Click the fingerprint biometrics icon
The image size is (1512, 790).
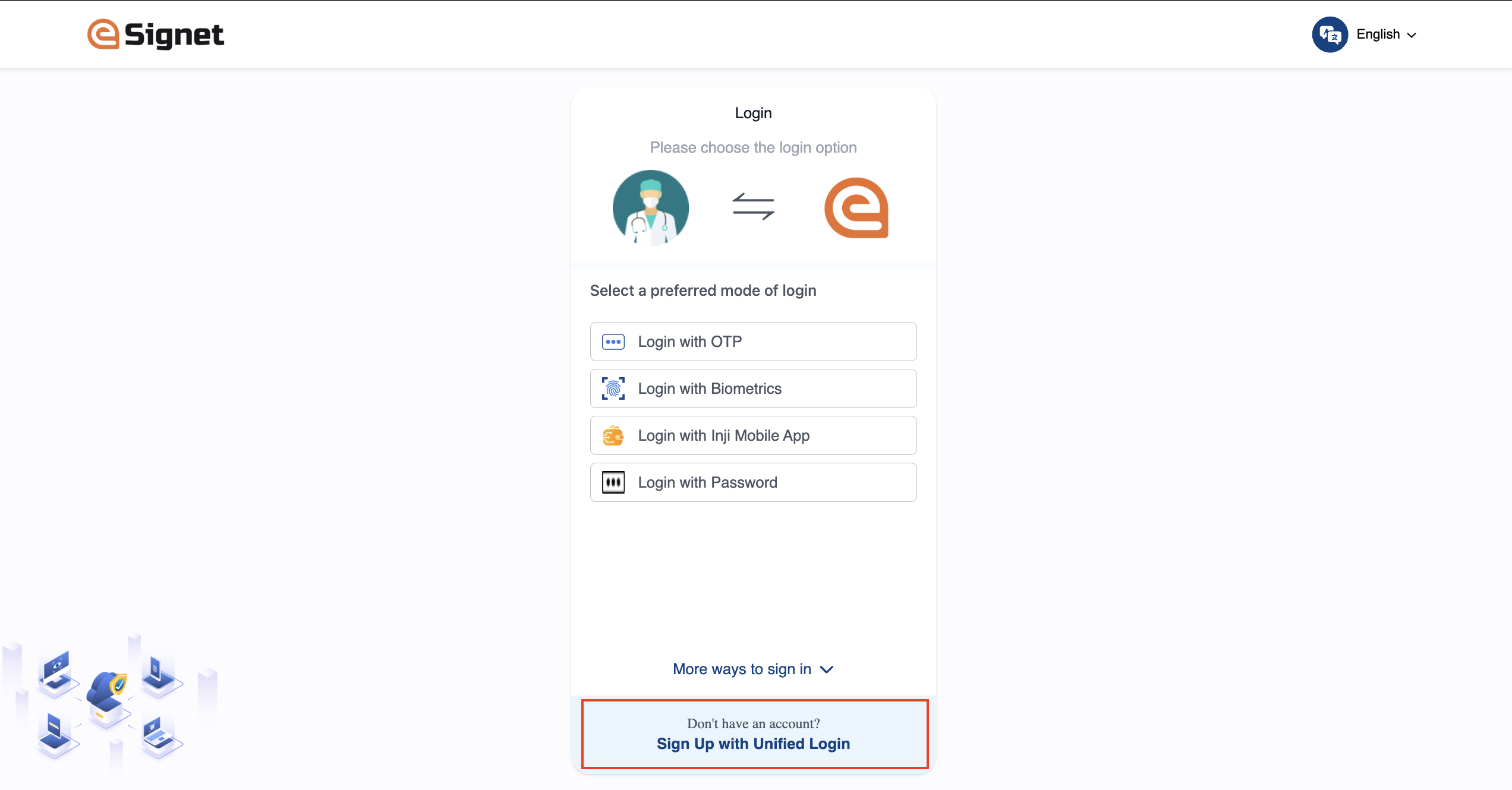coord(613,388)
